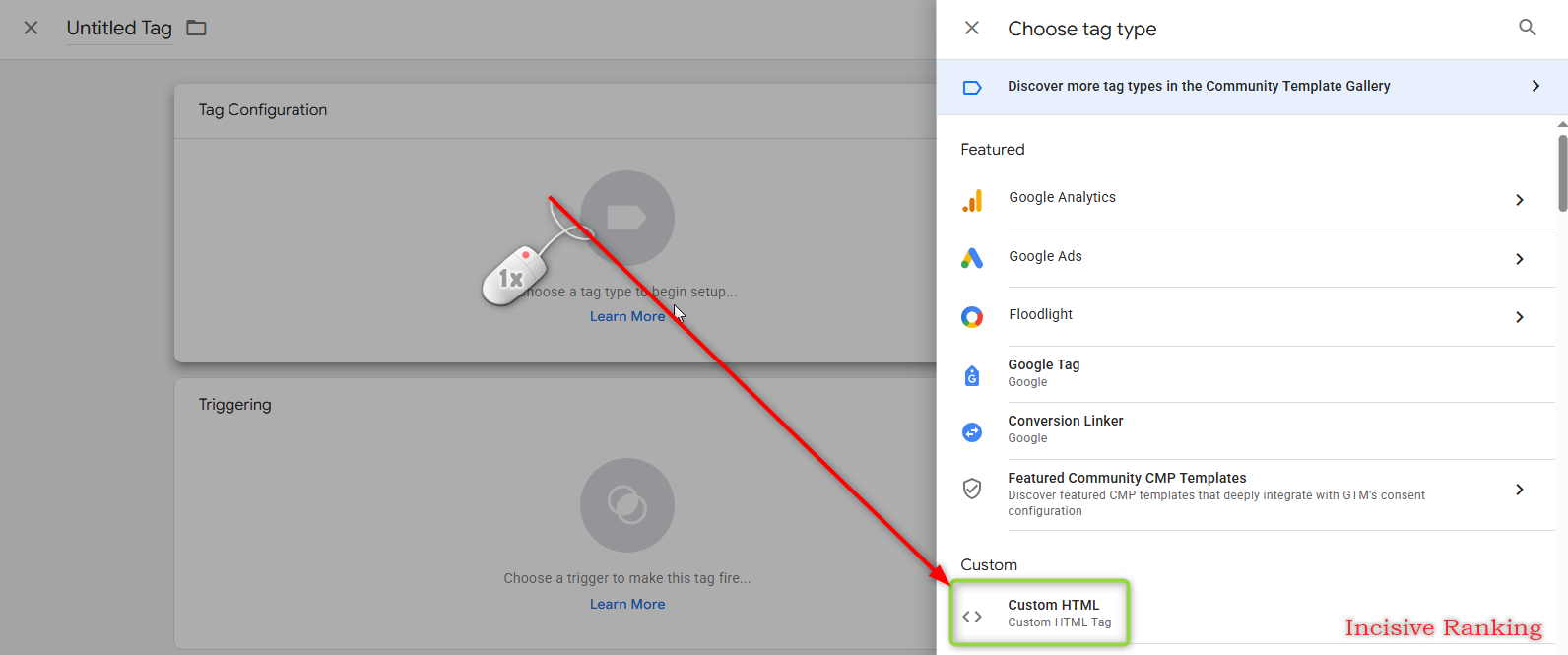Expand the Community Template Gallery chevron
The image size is (1568, 655).
click(1535, 87)
